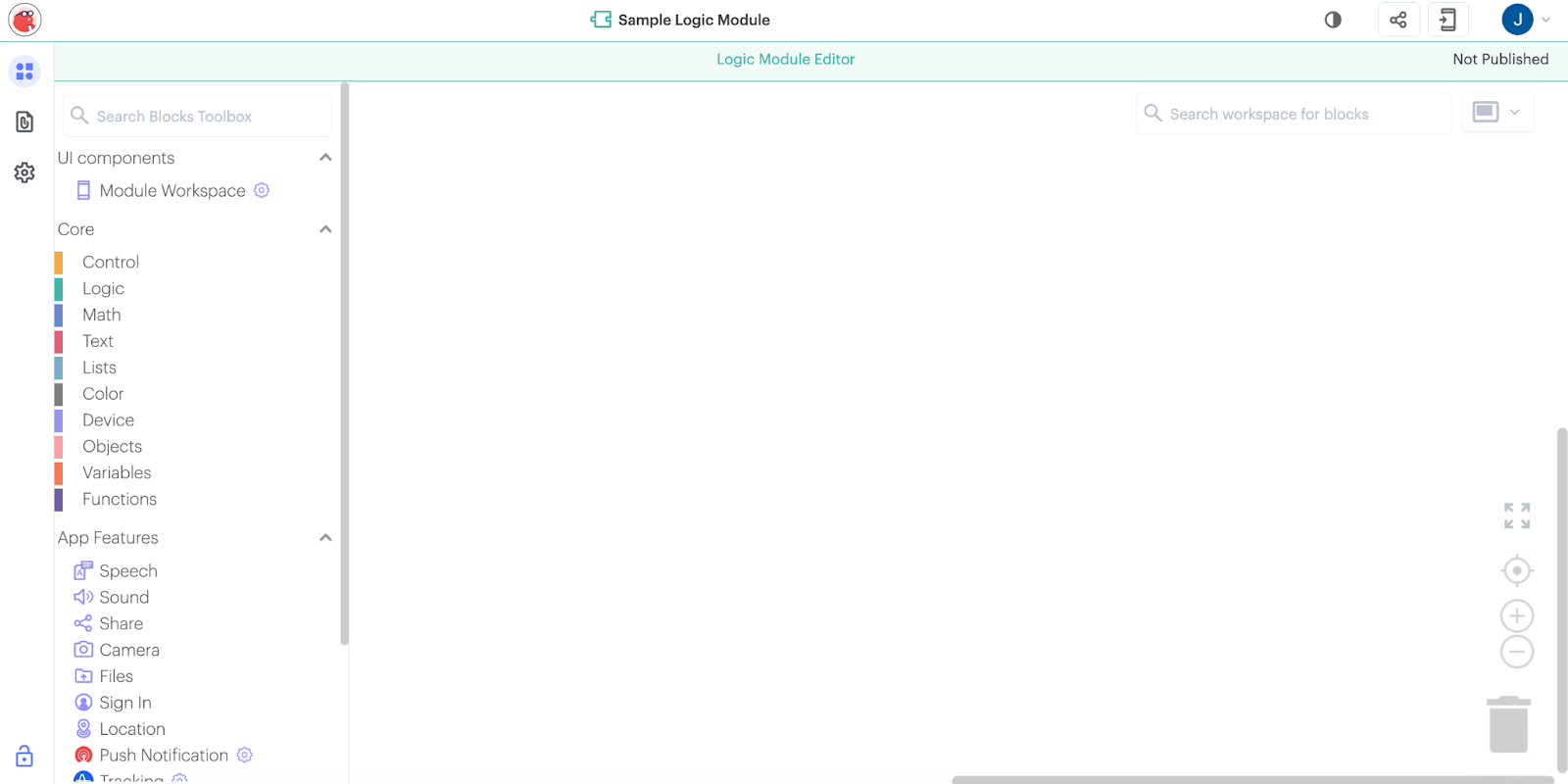Screen dimensions: 1568x784
Task: Select Module Workspace item
Action: (x=172, y=190)
